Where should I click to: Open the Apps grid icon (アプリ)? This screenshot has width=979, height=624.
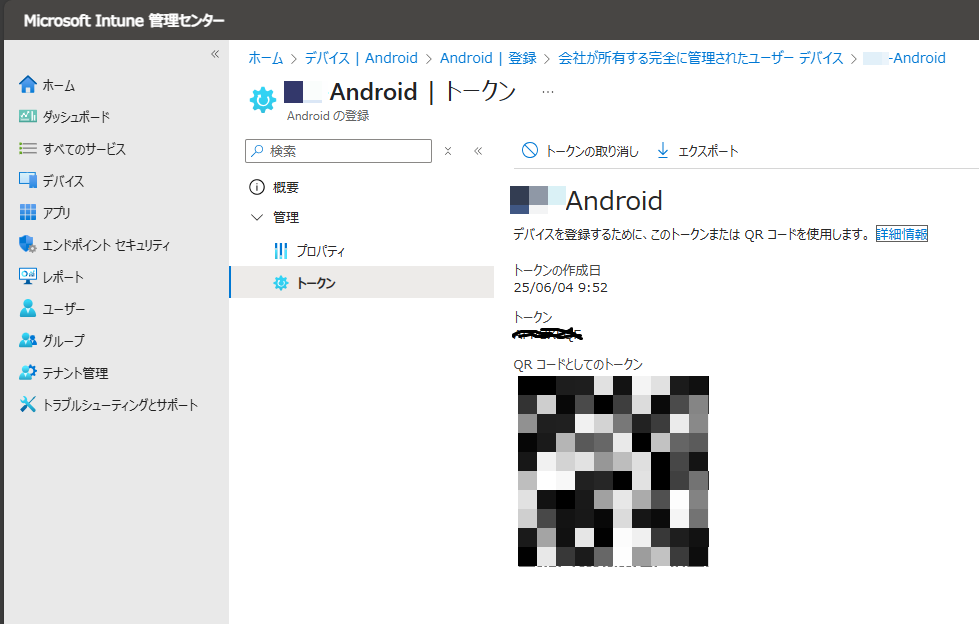[27, 212]
